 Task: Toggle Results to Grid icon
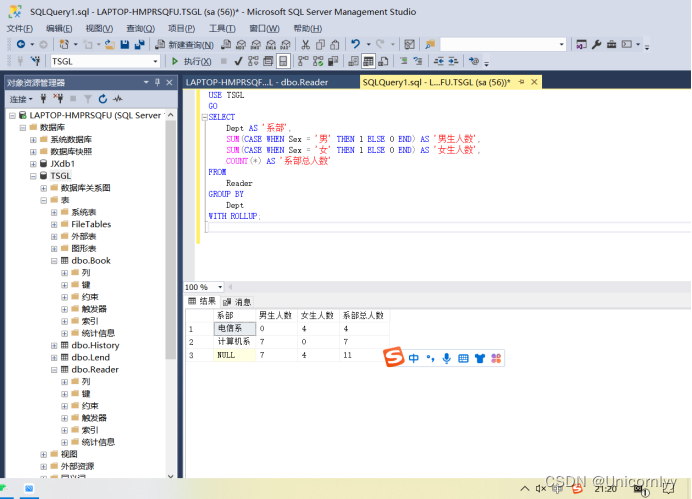pos(368,61)
